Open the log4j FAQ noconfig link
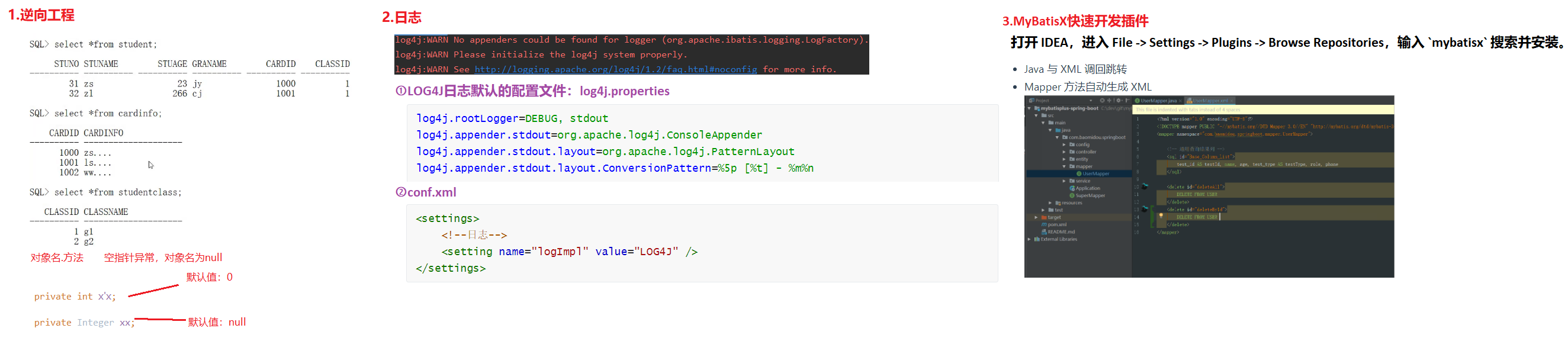 [x=615, y=69]
